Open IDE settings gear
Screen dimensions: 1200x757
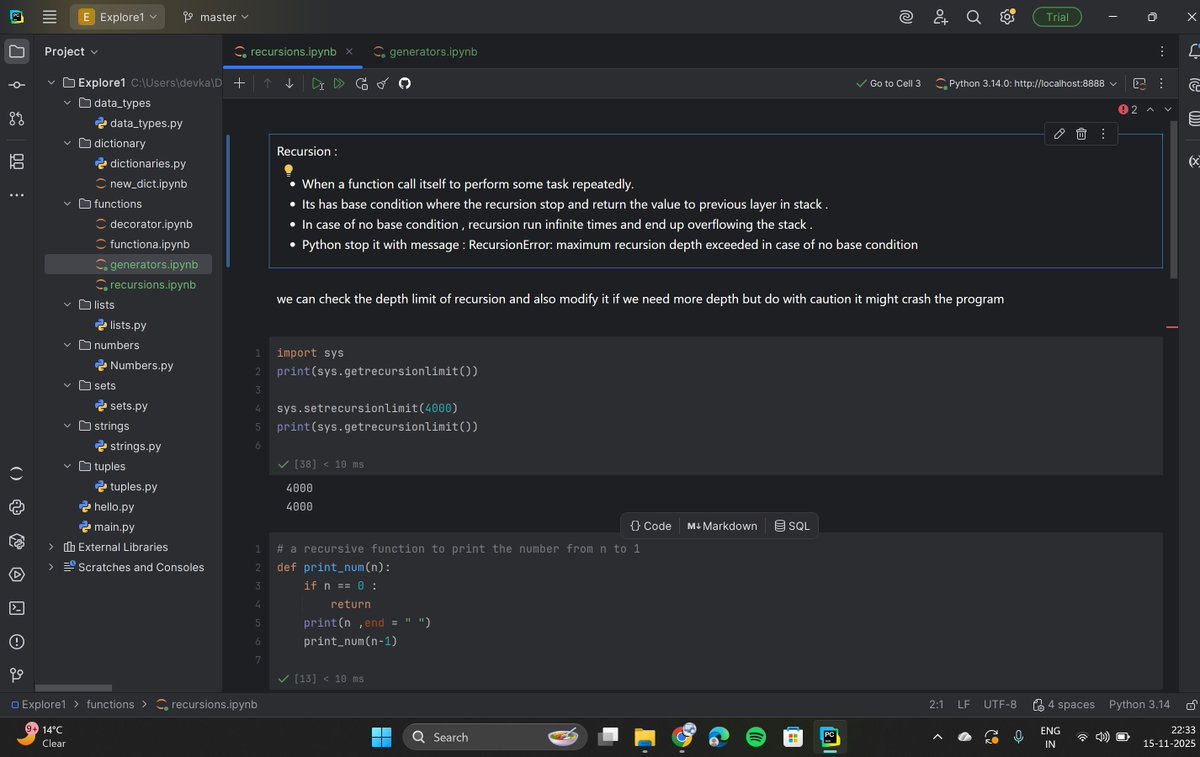point(1008,17)
